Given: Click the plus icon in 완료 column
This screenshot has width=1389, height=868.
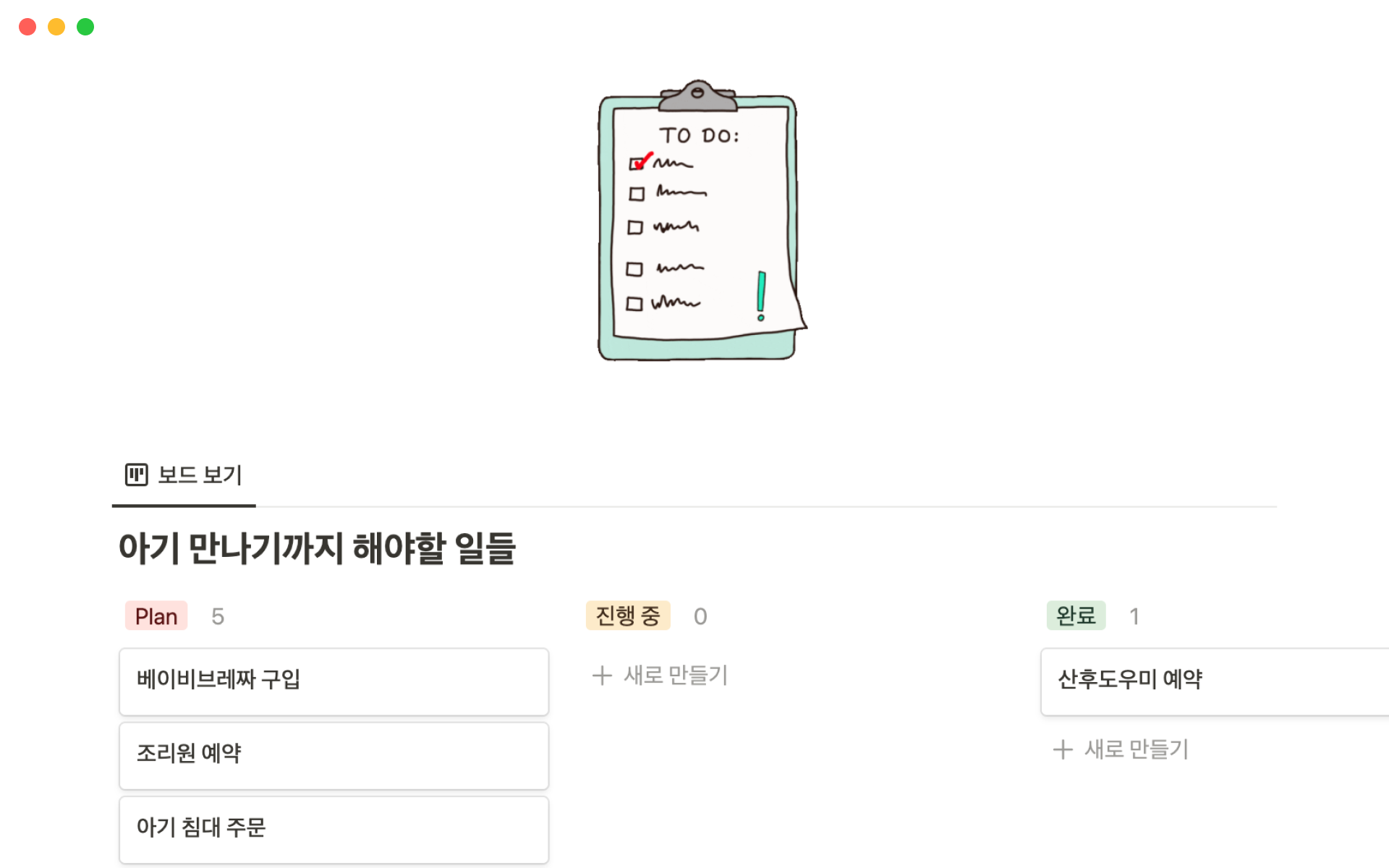Looking at the screenshot, I should coord(1063,749).
